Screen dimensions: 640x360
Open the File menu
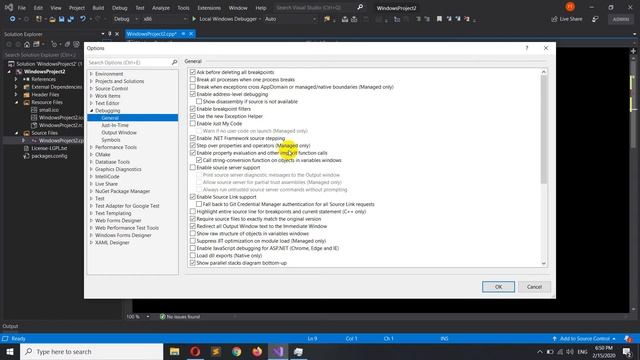(22, 8)
